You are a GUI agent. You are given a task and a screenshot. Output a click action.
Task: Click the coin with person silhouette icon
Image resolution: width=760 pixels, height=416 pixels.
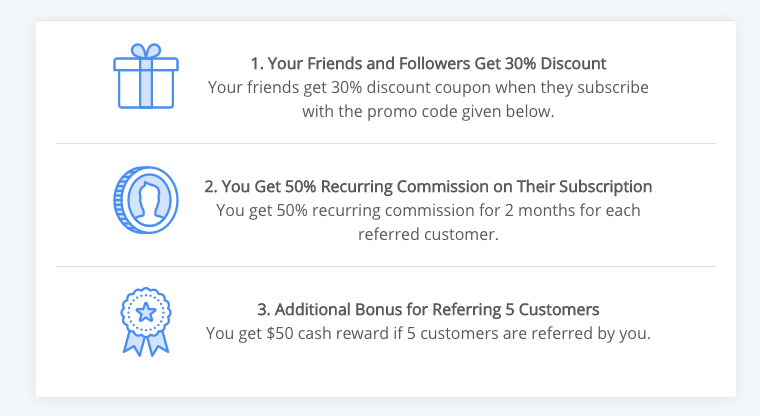click(145, 198)
